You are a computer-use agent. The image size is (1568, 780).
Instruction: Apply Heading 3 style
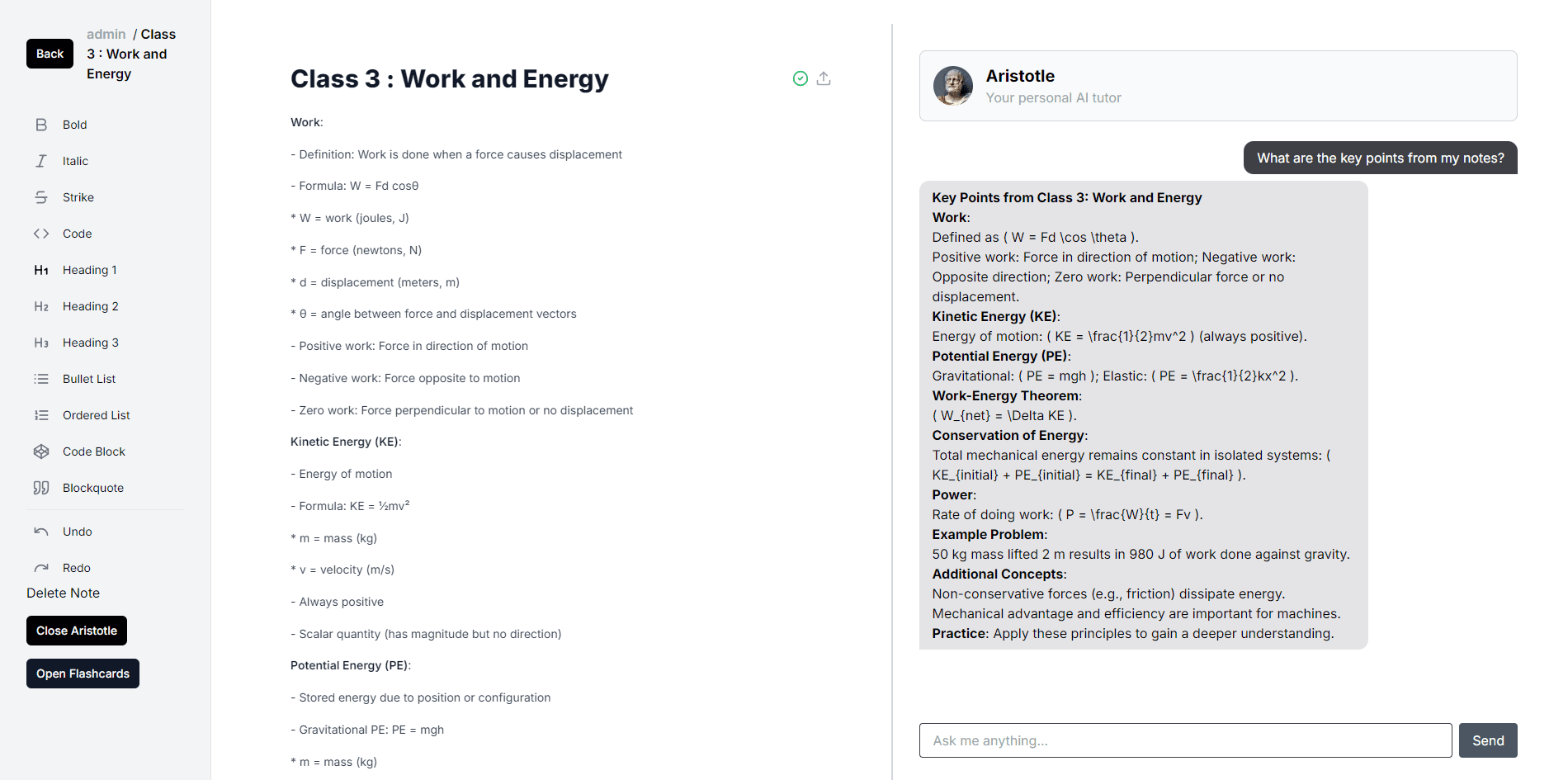point(41,343)
